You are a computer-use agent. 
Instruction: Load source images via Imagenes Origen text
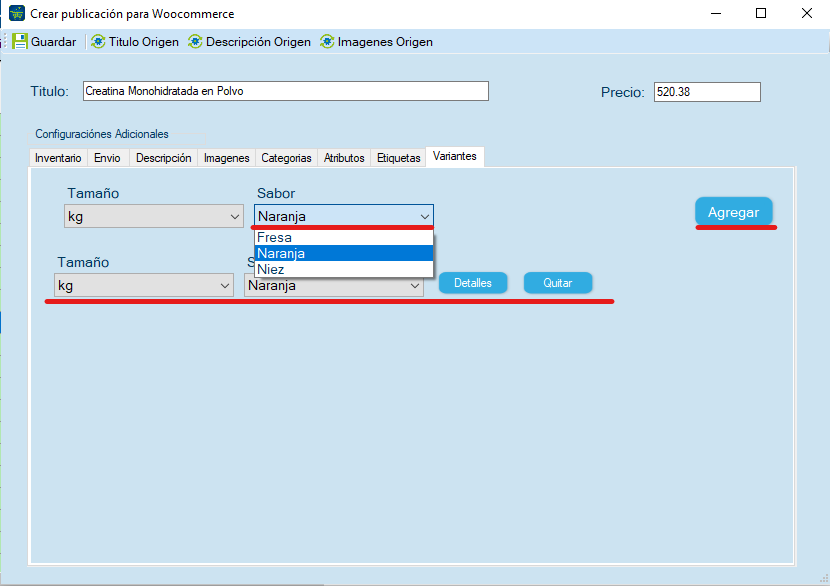click(385, 42)
